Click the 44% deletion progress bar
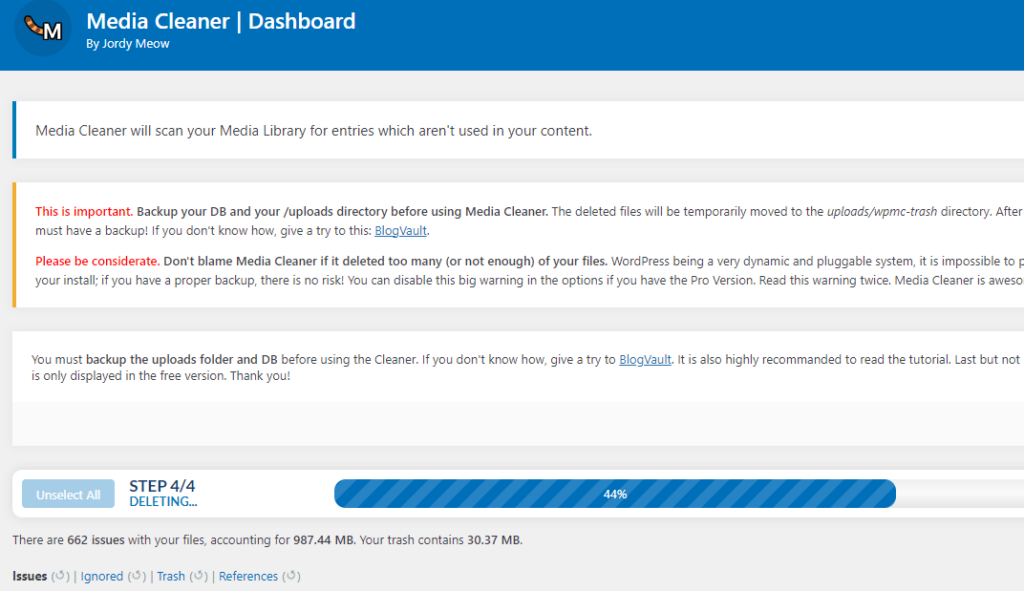This screenshot has width=1024, height=591. (614, 494)
